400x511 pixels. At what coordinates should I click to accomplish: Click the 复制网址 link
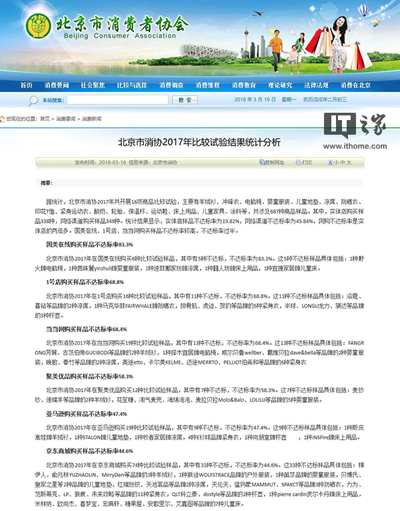tap(275, 162)
